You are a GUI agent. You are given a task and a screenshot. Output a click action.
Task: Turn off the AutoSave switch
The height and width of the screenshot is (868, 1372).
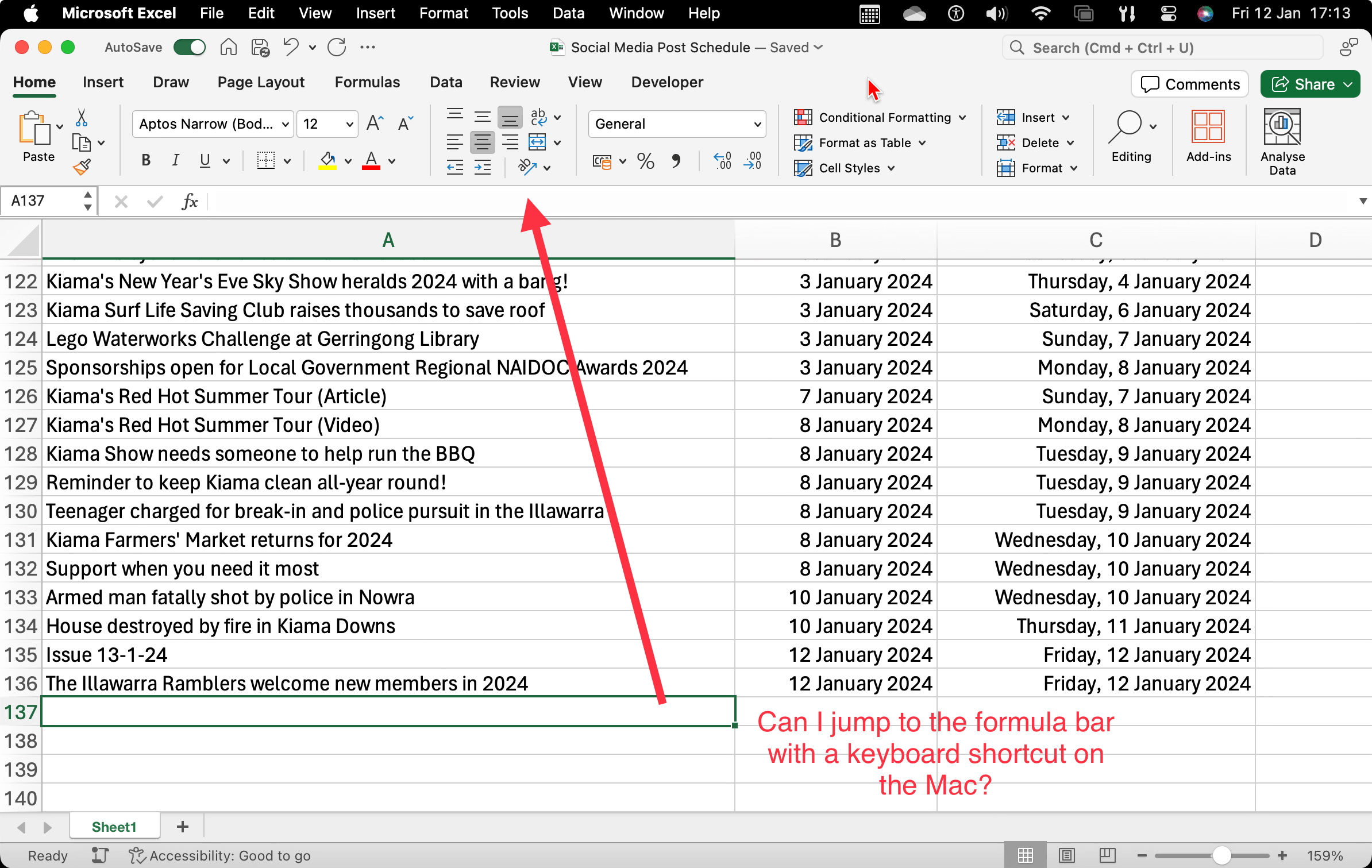click(x=190, y=47)
